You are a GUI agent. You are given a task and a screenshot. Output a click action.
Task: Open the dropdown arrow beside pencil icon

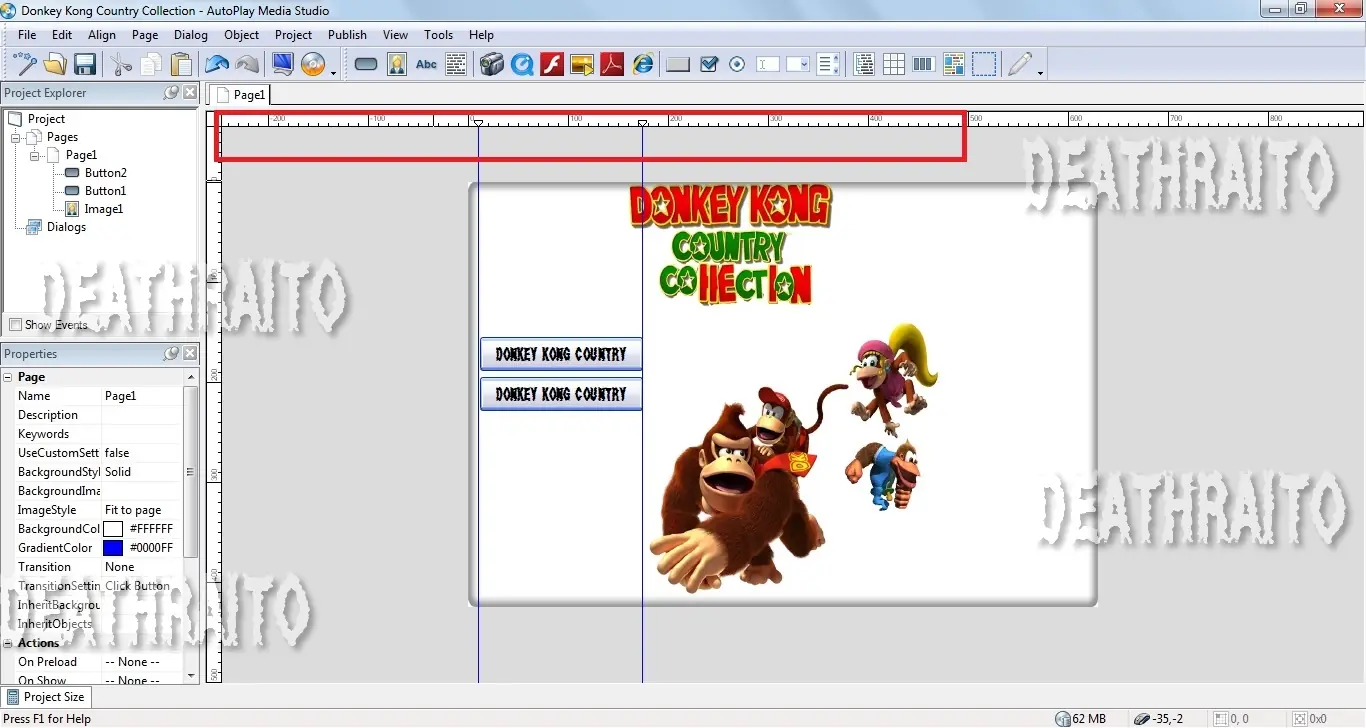click(x=1040, y=72)
